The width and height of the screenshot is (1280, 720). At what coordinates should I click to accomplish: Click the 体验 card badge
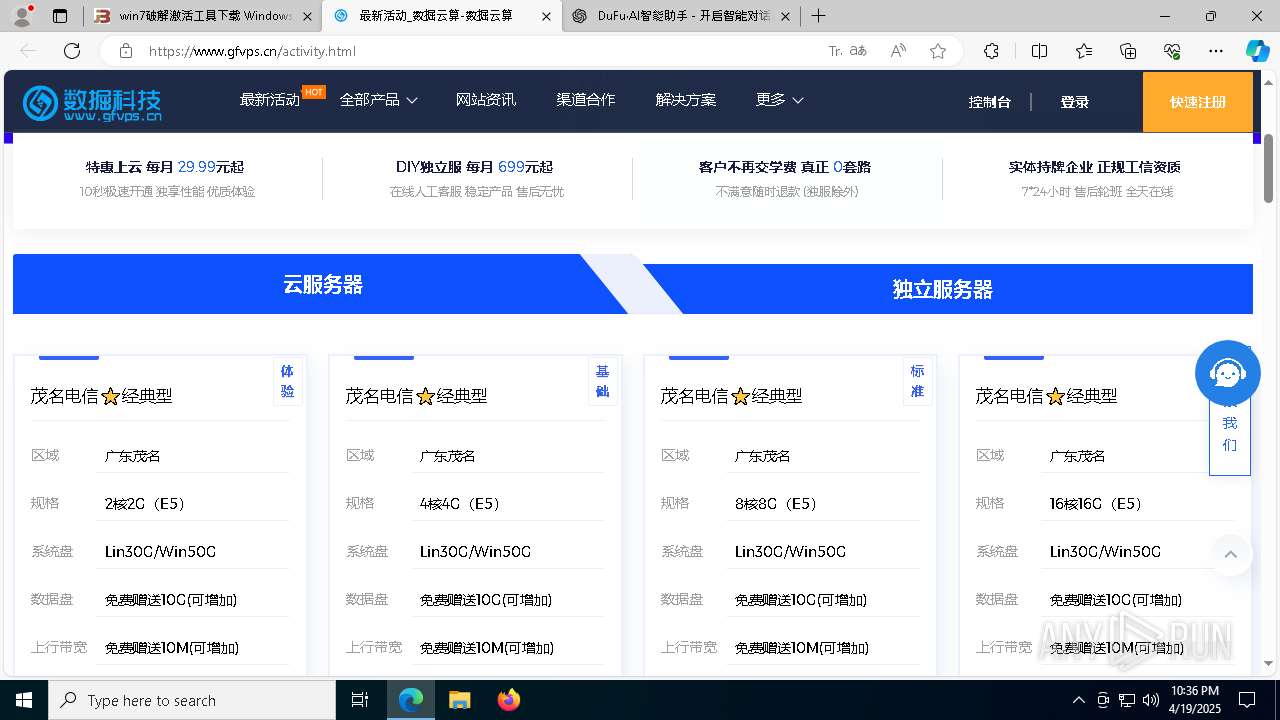point(287,381)
